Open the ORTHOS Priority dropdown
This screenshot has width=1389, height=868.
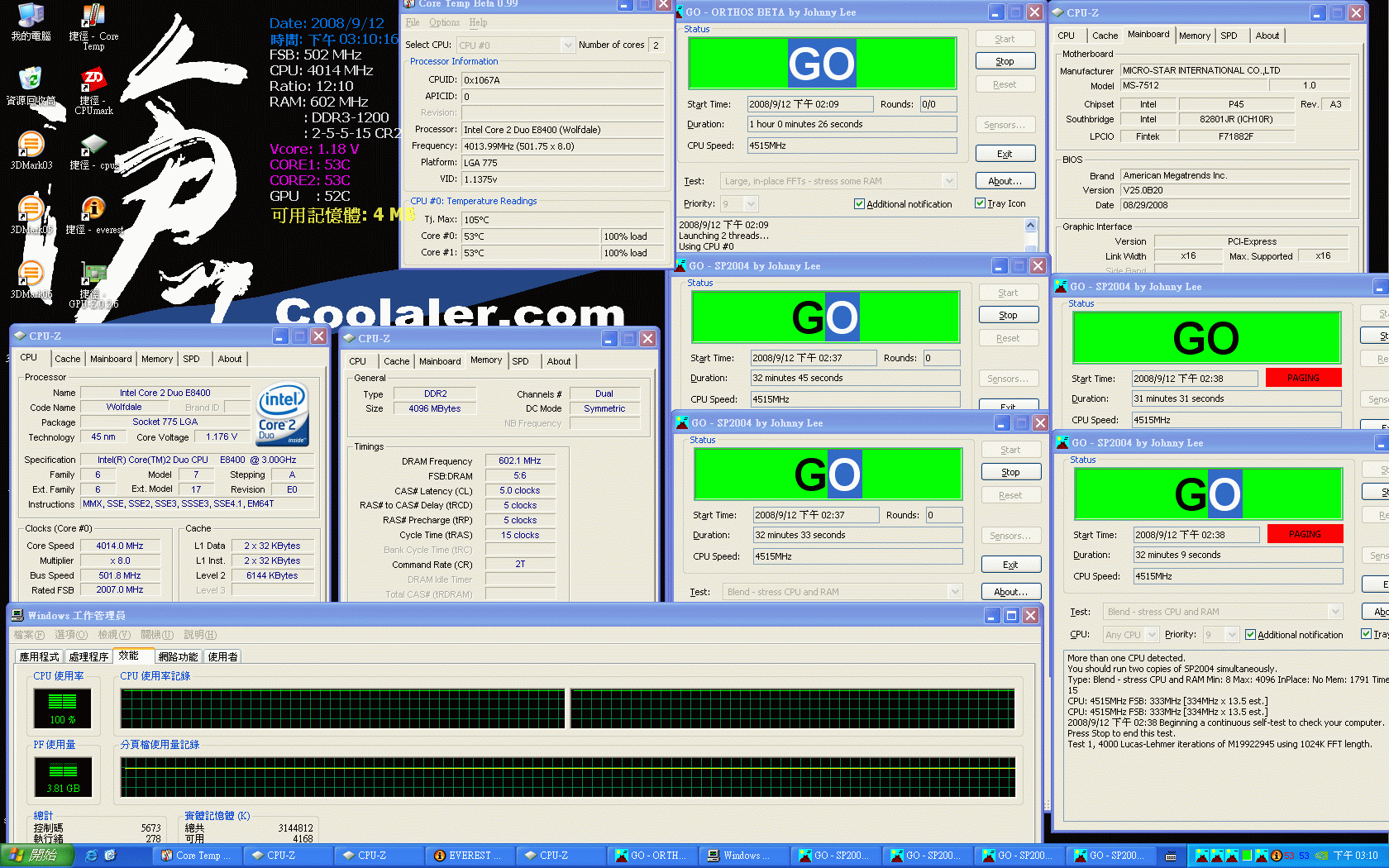coord(751,203)
